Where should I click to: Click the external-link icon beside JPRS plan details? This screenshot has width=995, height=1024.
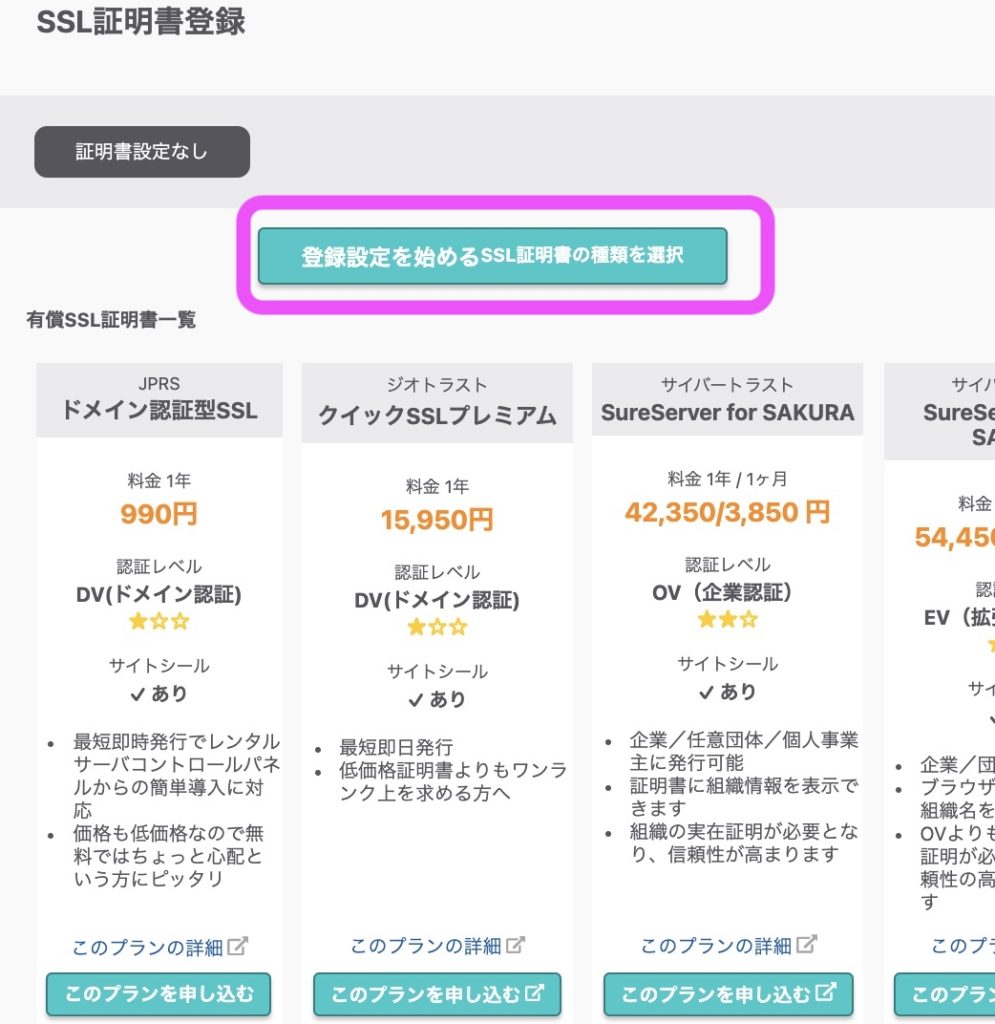pos(238,946)
